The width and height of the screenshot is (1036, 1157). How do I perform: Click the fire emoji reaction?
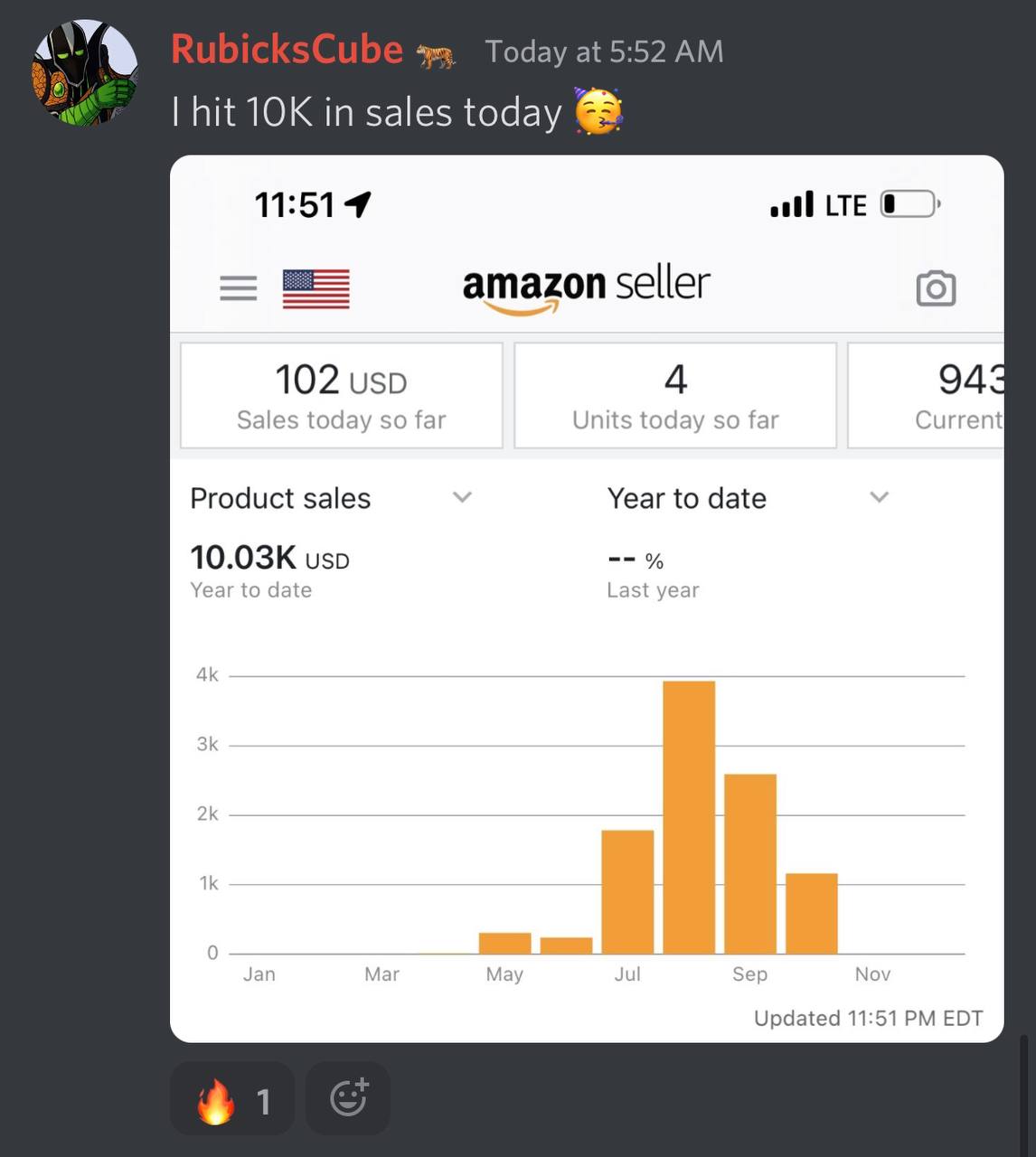coord(232,1098)
